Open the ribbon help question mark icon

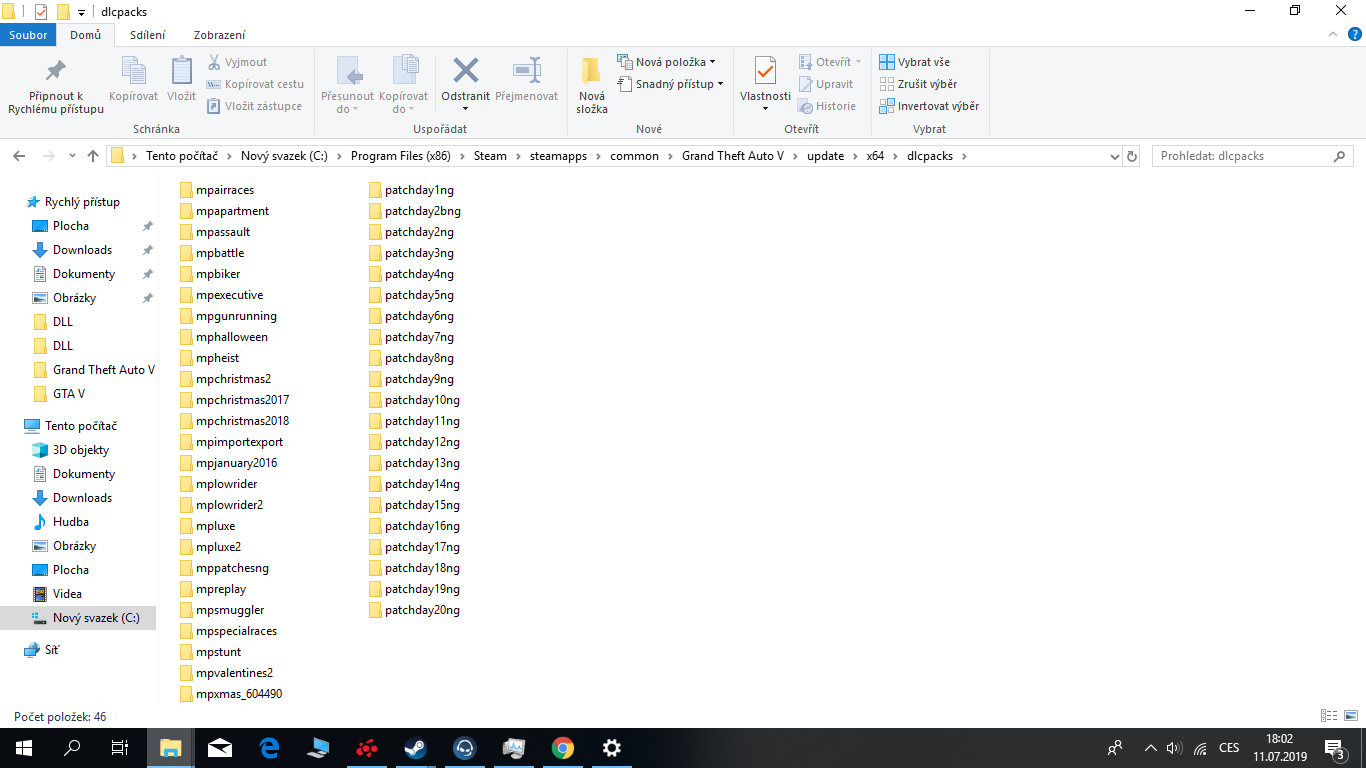click(1355, 34)
